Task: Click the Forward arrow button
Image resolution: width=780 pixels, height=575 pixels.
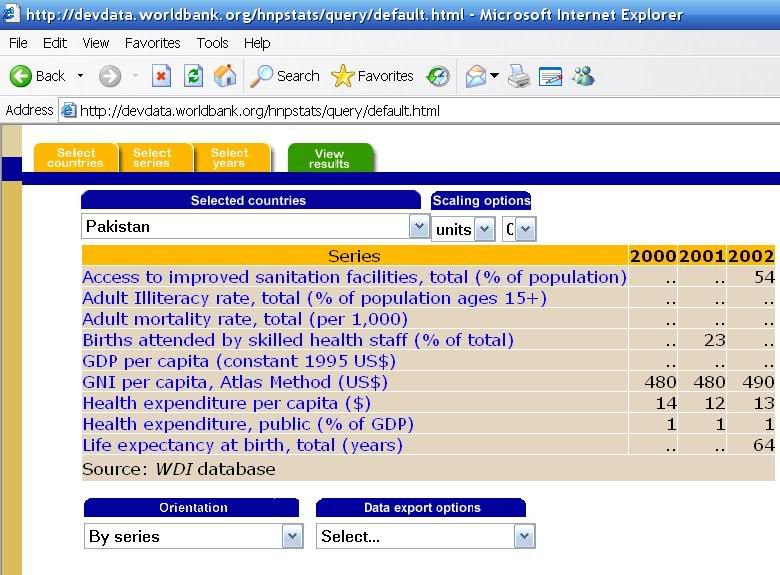Action: [x=110, y=76]
